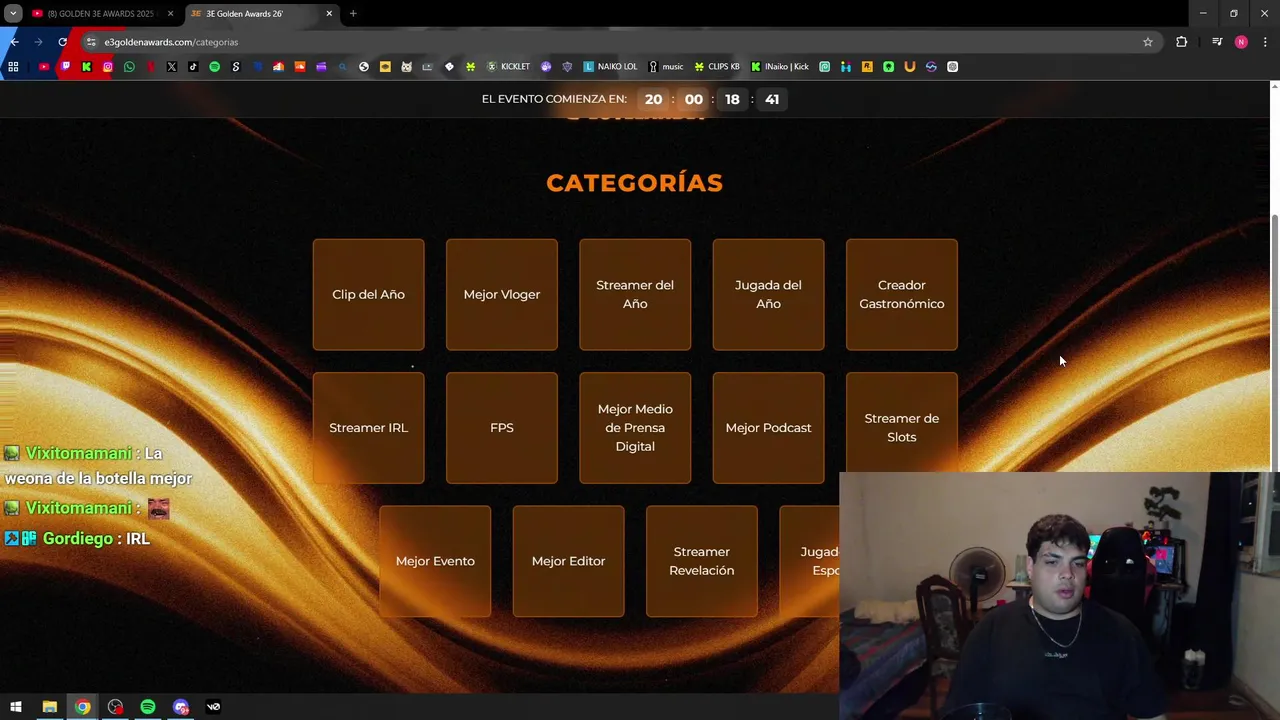Close the 3E Golden Awards 26' tab
Image resolution: width=1280 pixels, height=720 pixels.
coord(329,14)
